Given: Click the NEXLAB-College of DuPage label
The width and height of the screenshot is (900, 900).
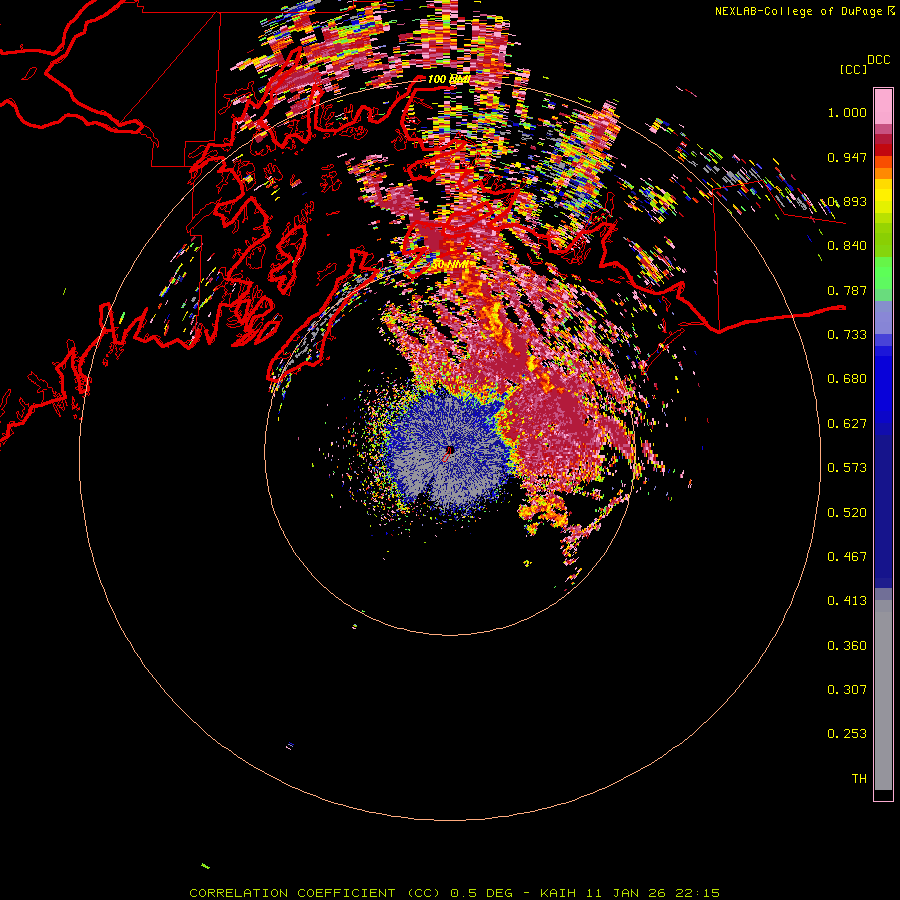Looking at the screenshot, I should (x=798, y=11).
